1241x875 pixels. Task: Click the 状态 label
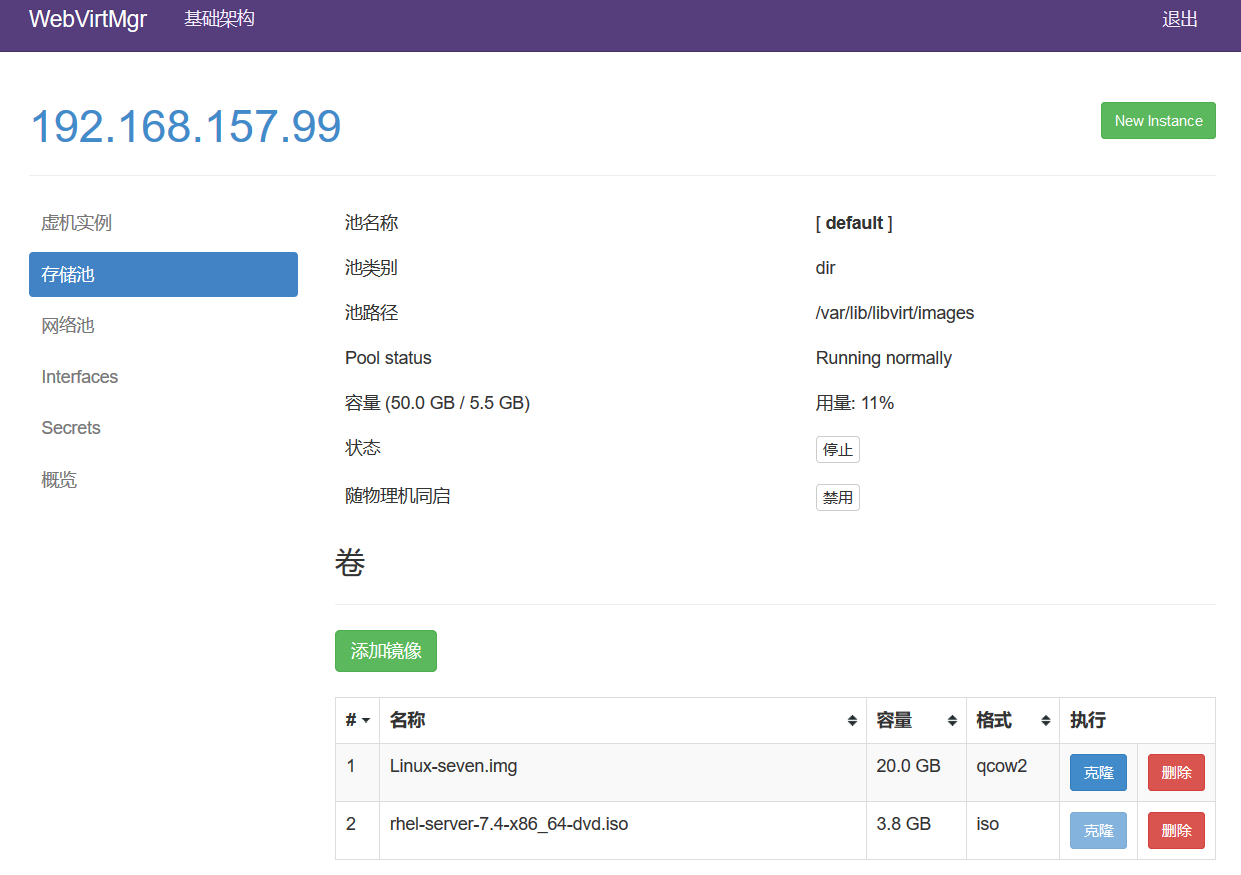[x=363, y=448]
